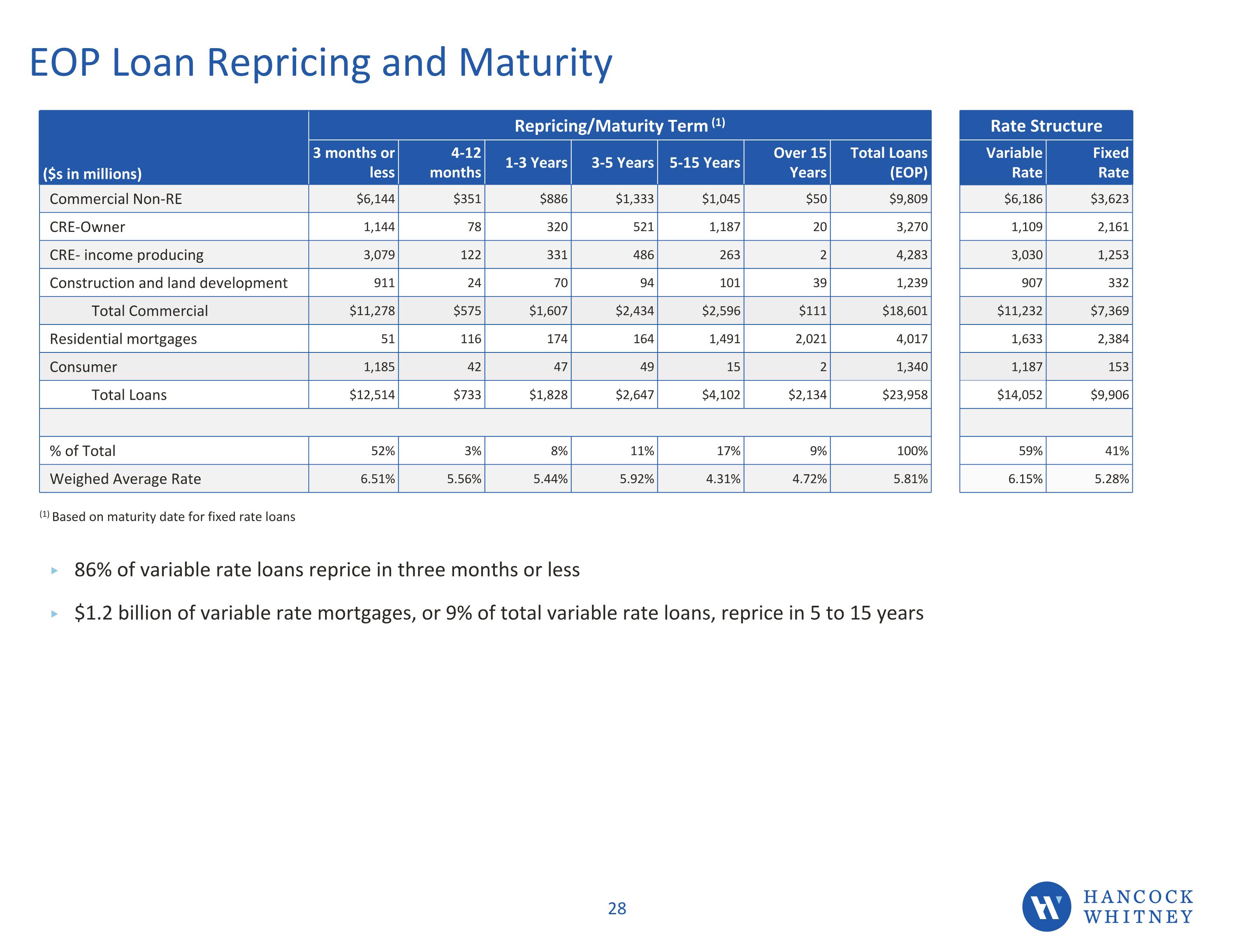
Task: Select the Weighed Average Rate row label
Action: (x=125, y=479)
